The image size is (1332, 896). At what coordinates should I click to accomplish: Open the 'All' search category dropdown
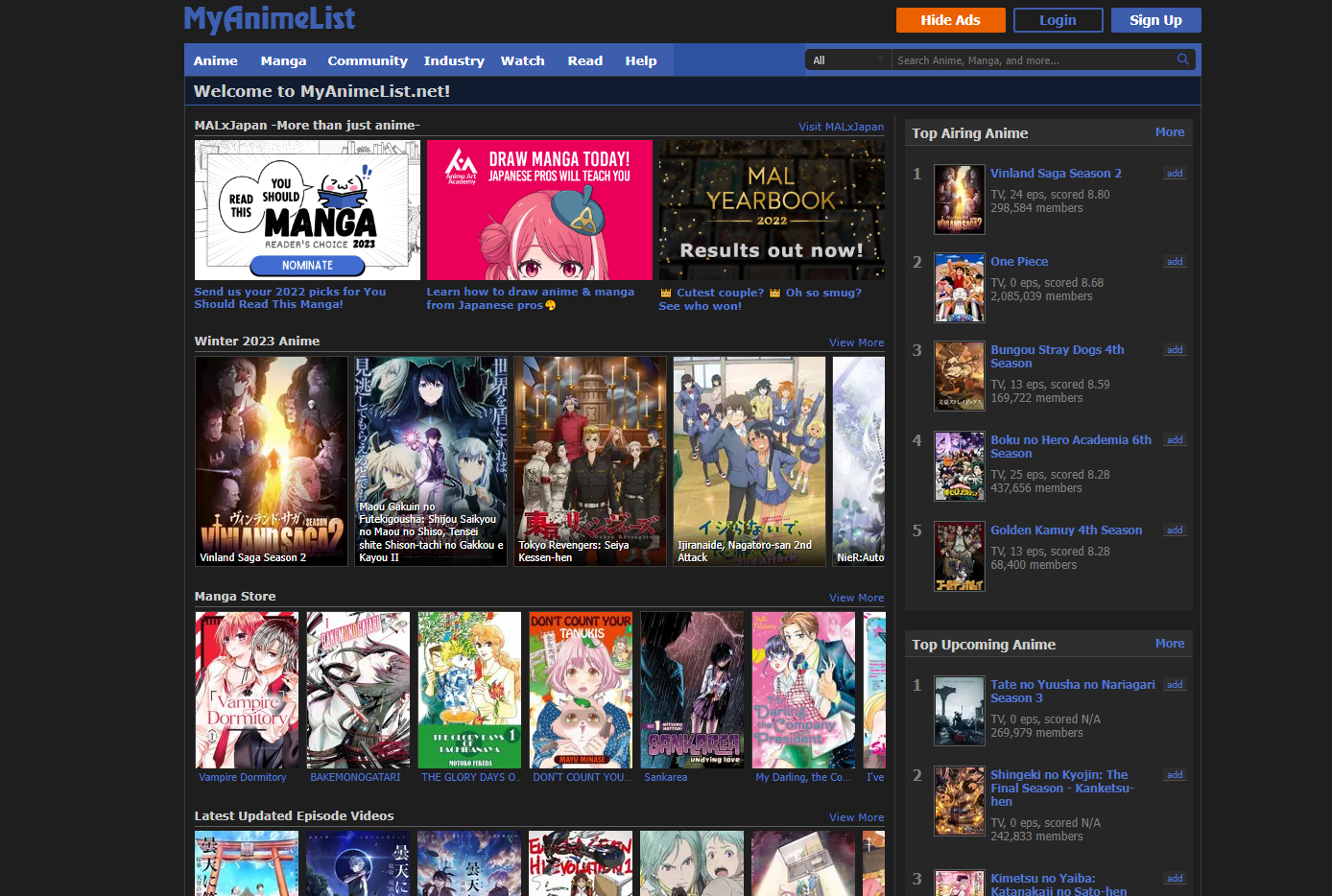point(848,59)
